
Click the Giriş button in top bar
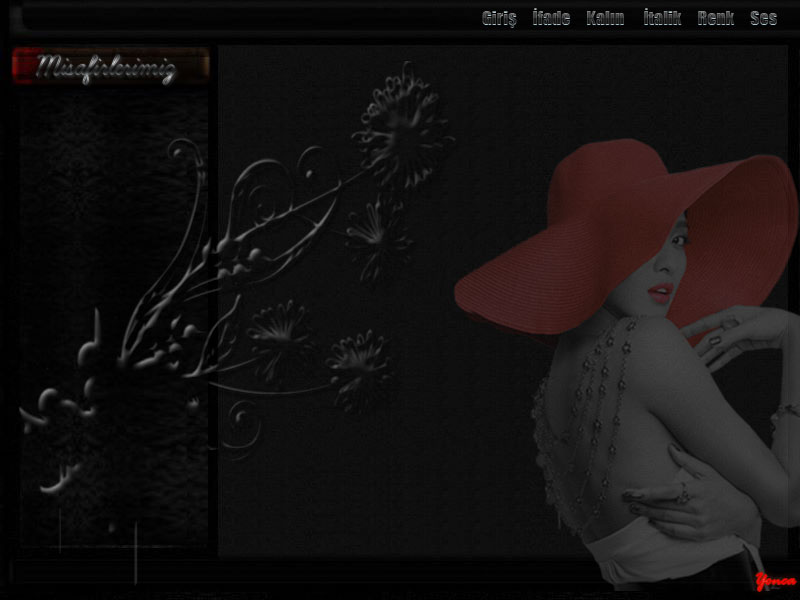tap(499, 18)
